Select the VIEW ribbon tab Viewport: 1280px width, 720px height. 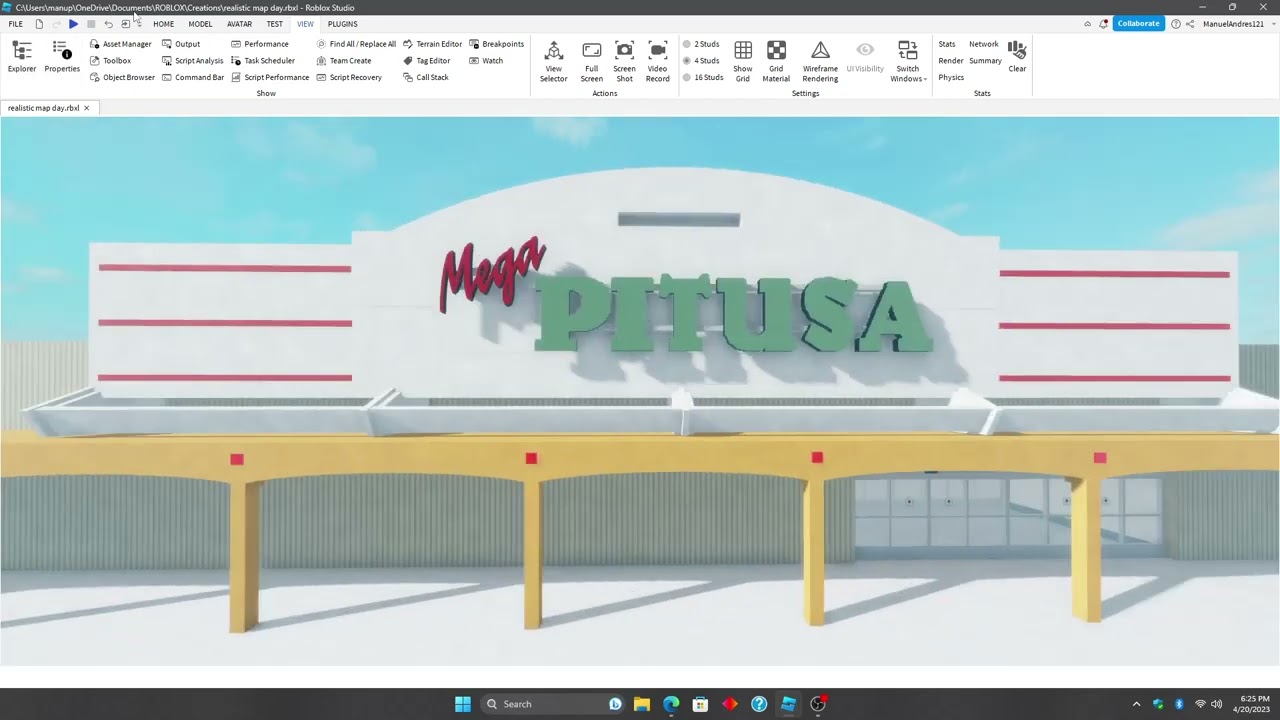click(305, 24)
